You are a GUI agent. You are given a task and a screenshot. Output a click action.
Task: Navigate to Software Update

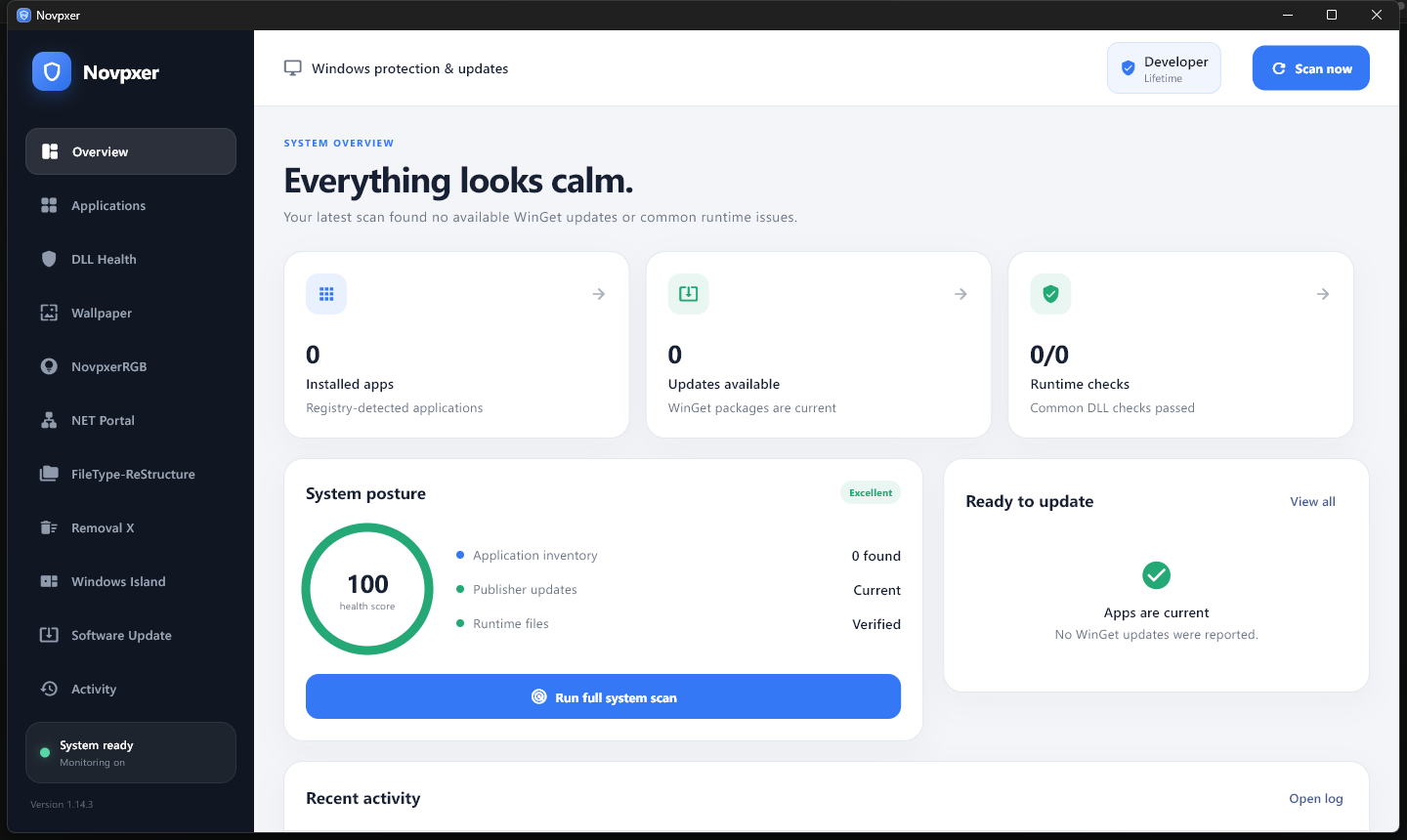pyautogui.click(x=131, y=635)
